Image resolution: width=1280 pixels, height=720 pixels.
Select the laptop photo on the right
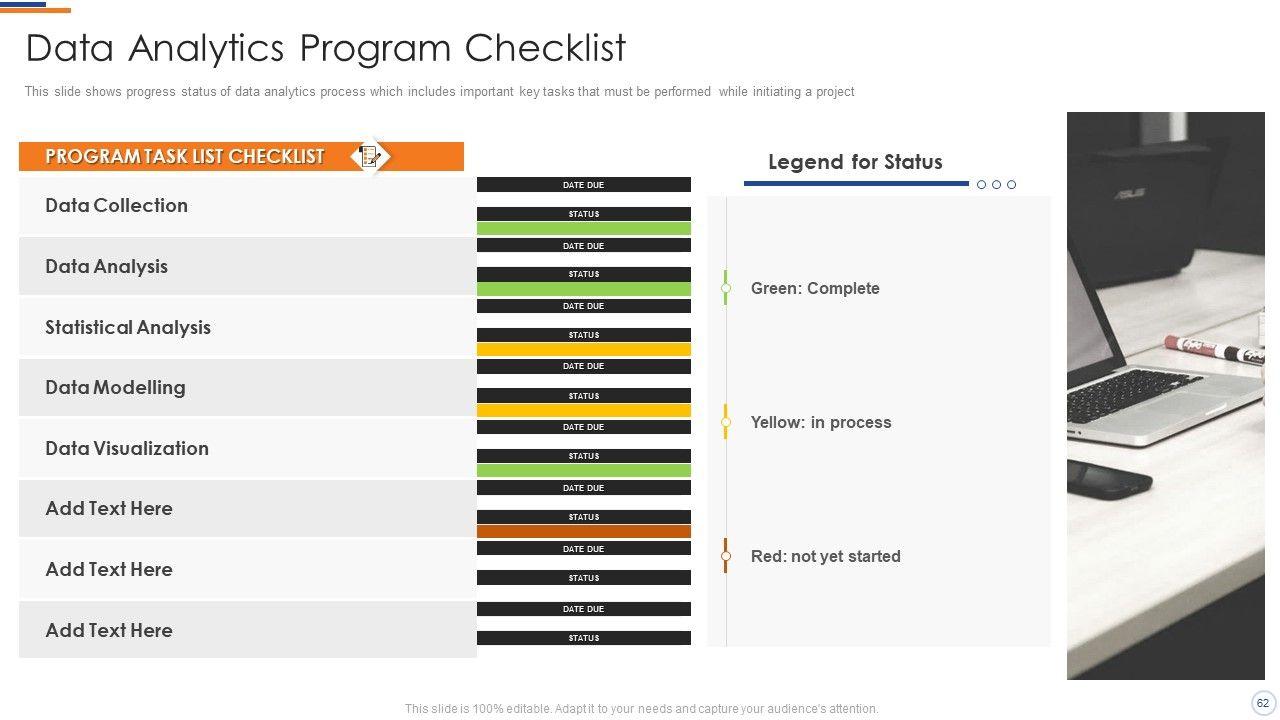tap(1165, 395)
